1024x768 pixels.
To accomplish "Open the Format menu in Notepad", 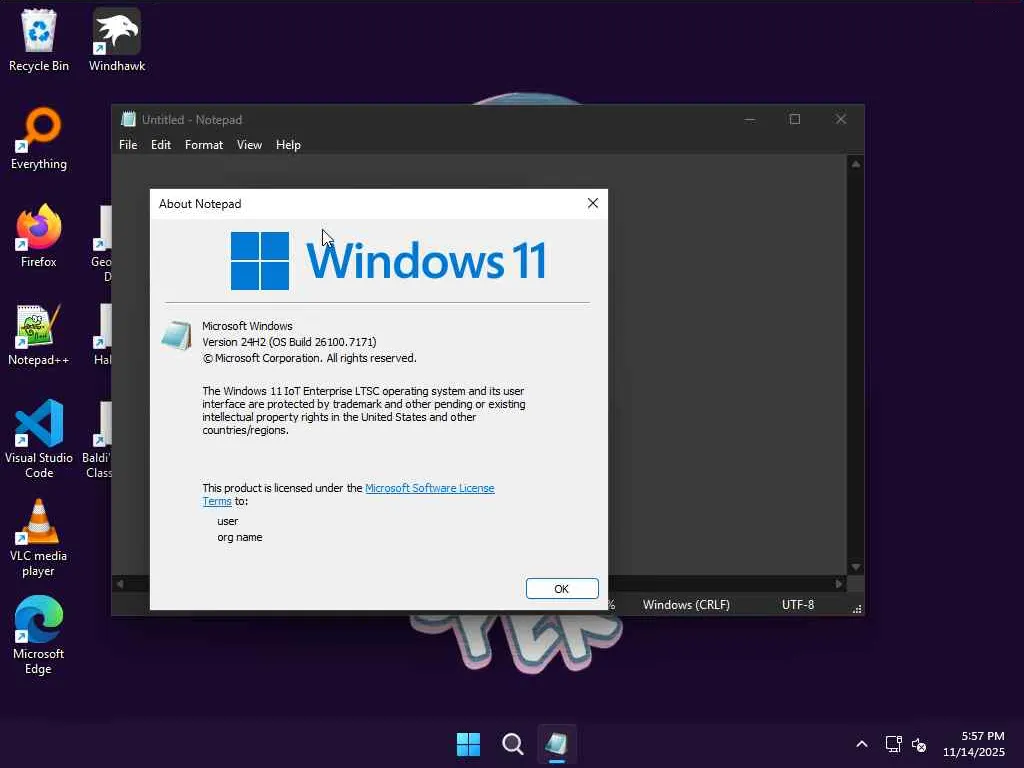I will click(x=204, y=145).
